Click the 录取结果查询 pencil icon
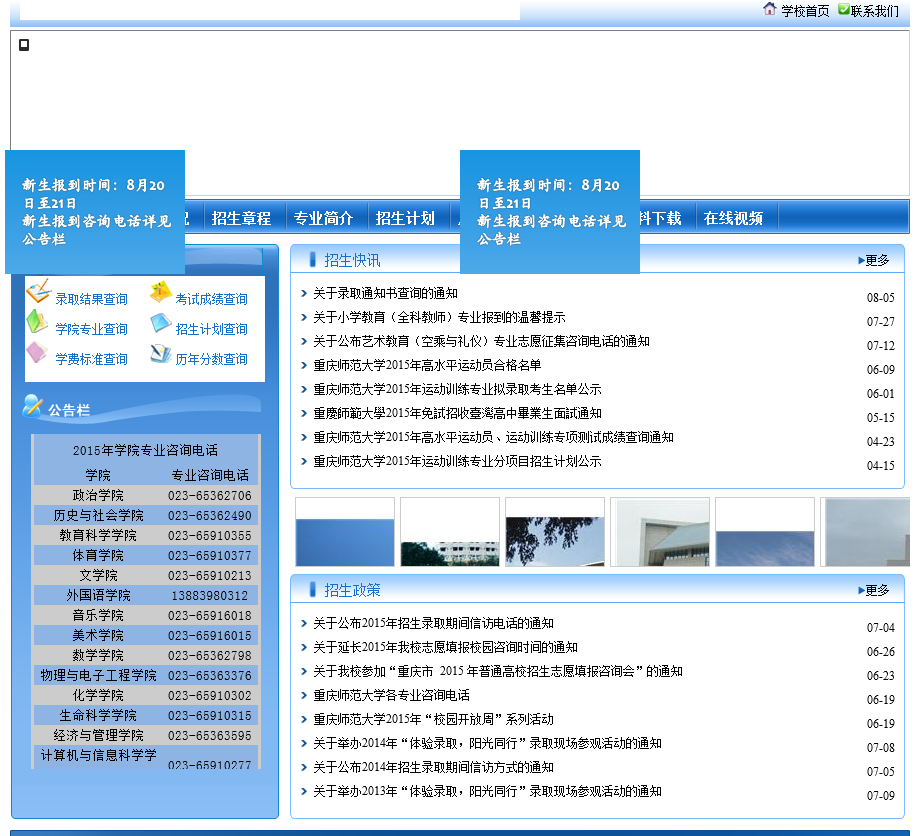This screenshot has width=920, height=836. click(x=39, y=291)
